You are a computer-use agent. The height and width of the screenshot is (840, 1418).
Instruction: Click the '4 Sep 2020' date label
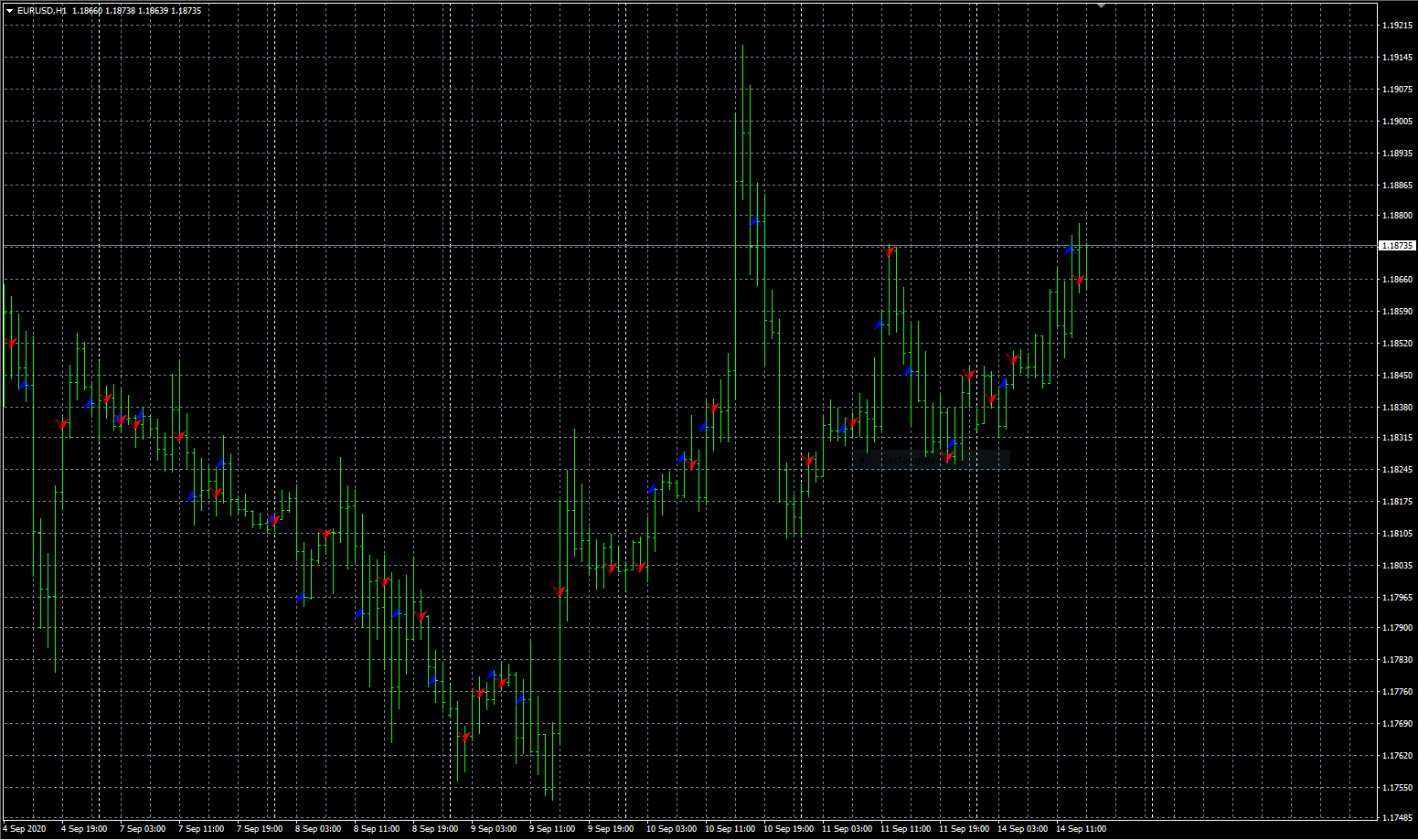pos(24,829)
